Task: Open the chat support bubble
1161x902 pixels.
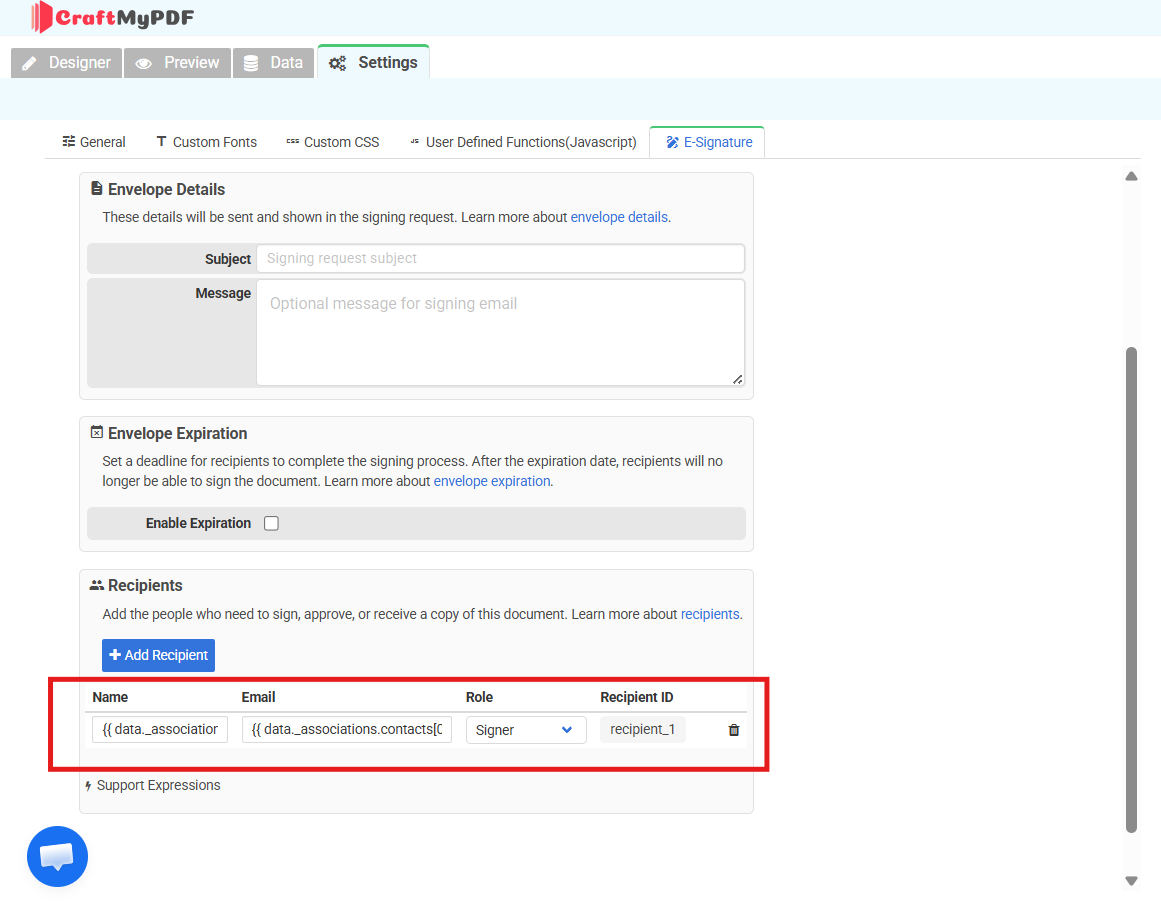Action: [x=58, y=856]
